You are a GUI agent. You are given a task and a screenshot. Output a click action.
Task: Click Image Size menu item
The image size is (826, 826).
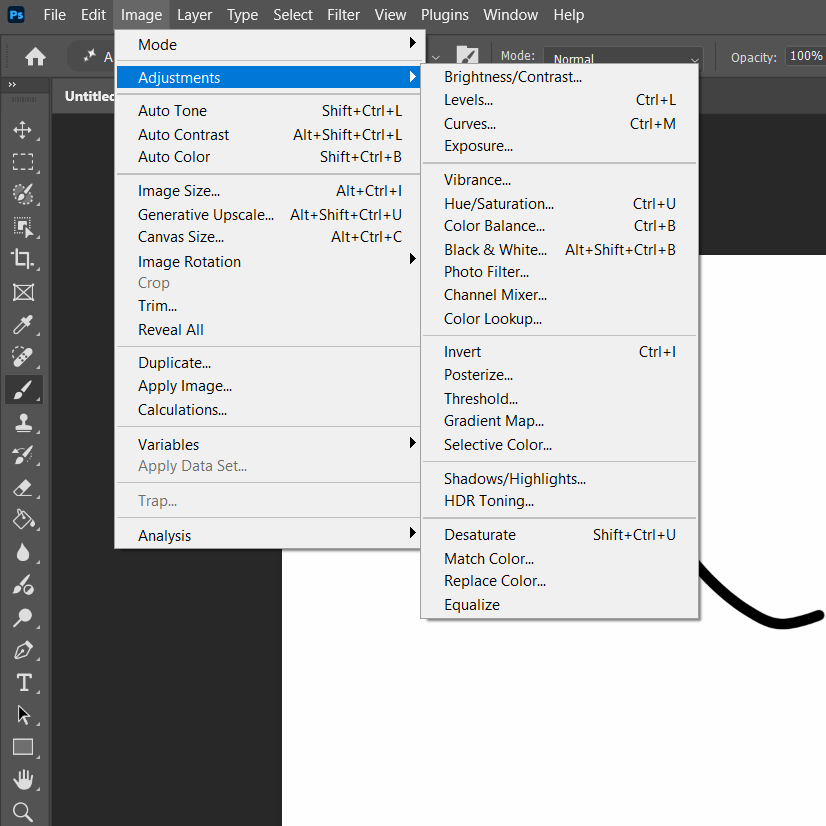268,191
